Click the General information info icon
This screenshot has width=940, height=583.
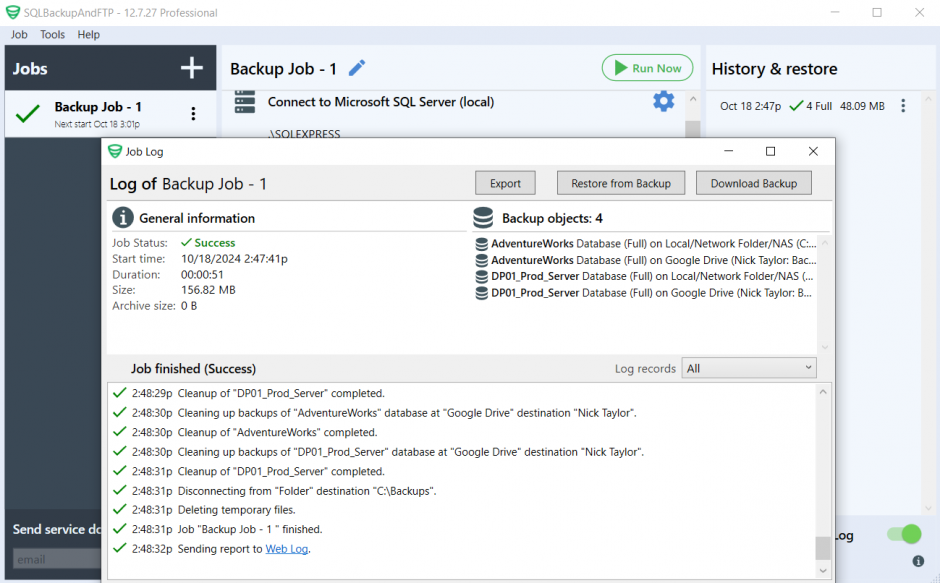pos(123,217)
